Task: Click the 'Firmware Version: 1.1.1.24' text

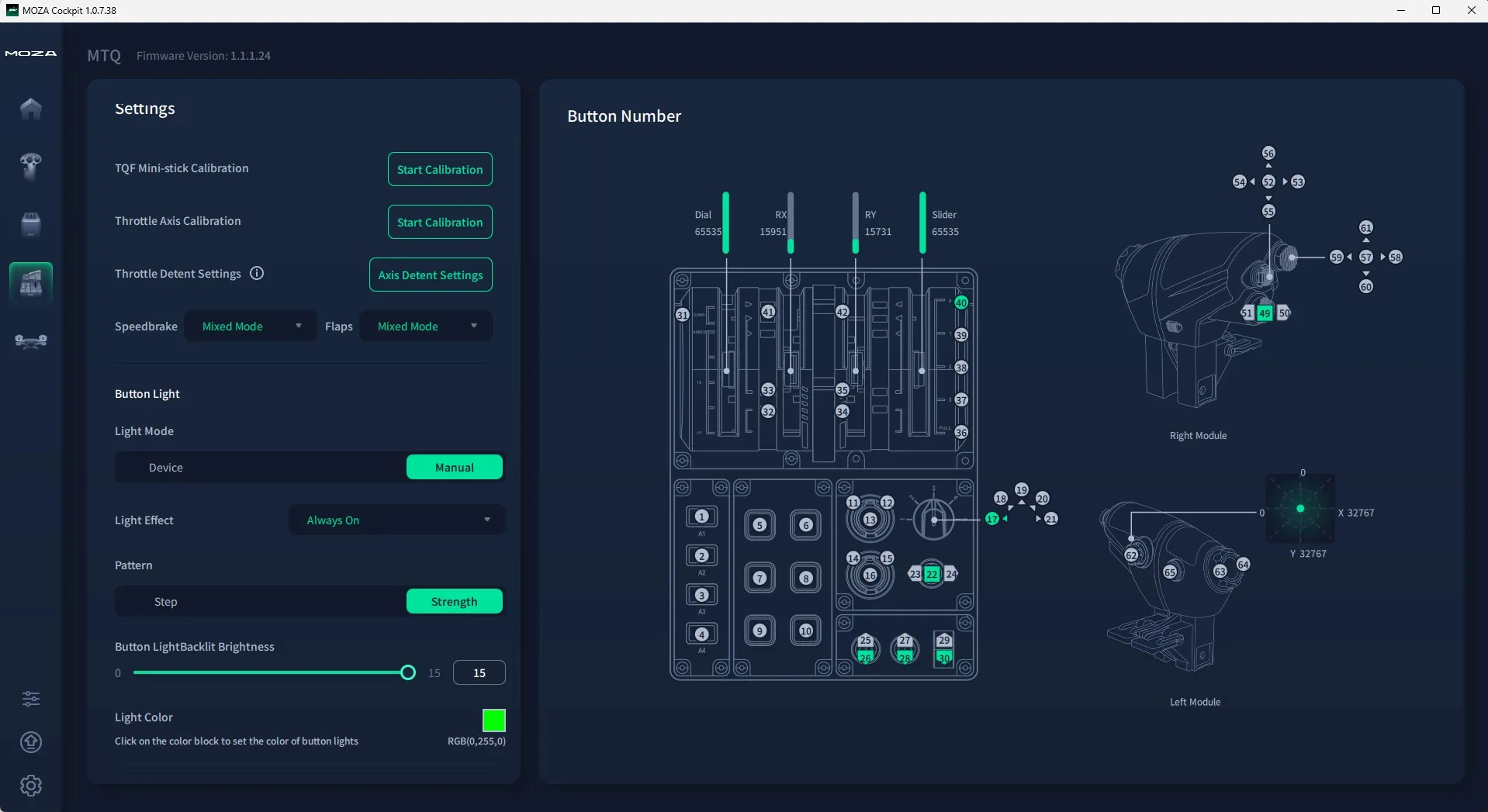Action: pos(203,56)
